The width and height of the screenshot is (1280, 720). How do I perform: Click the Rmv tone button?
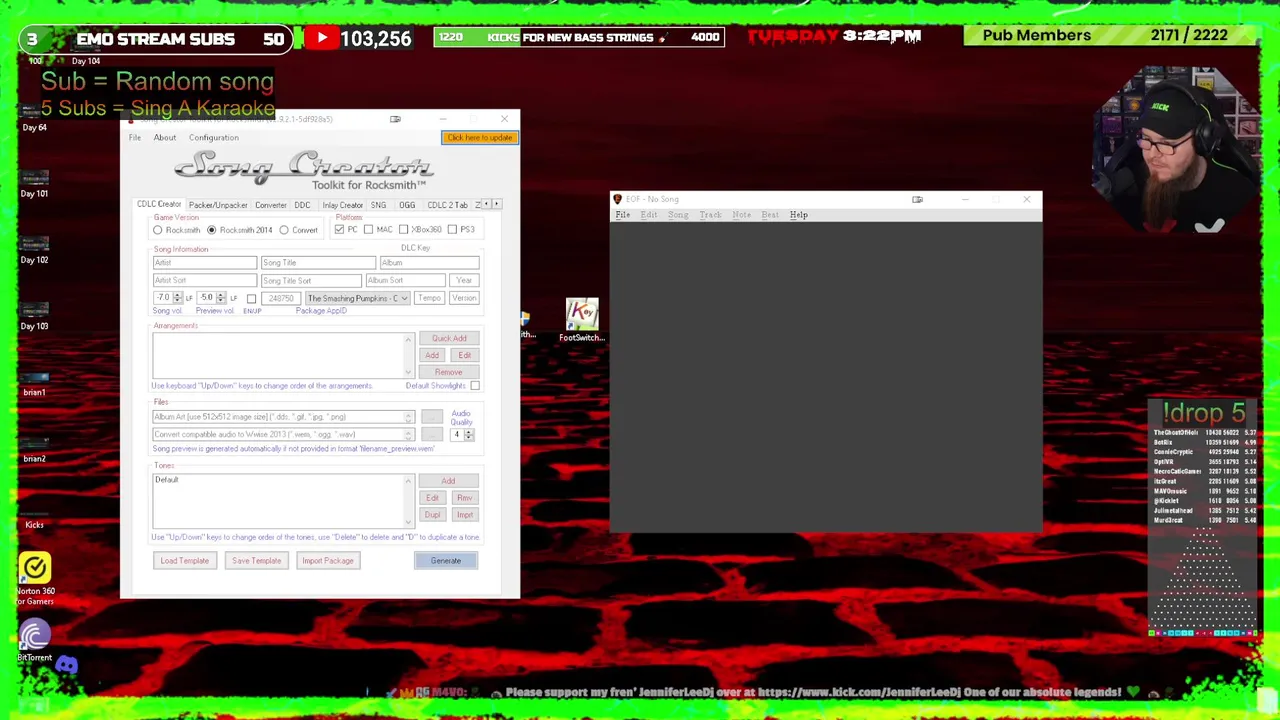coord(465,498)
